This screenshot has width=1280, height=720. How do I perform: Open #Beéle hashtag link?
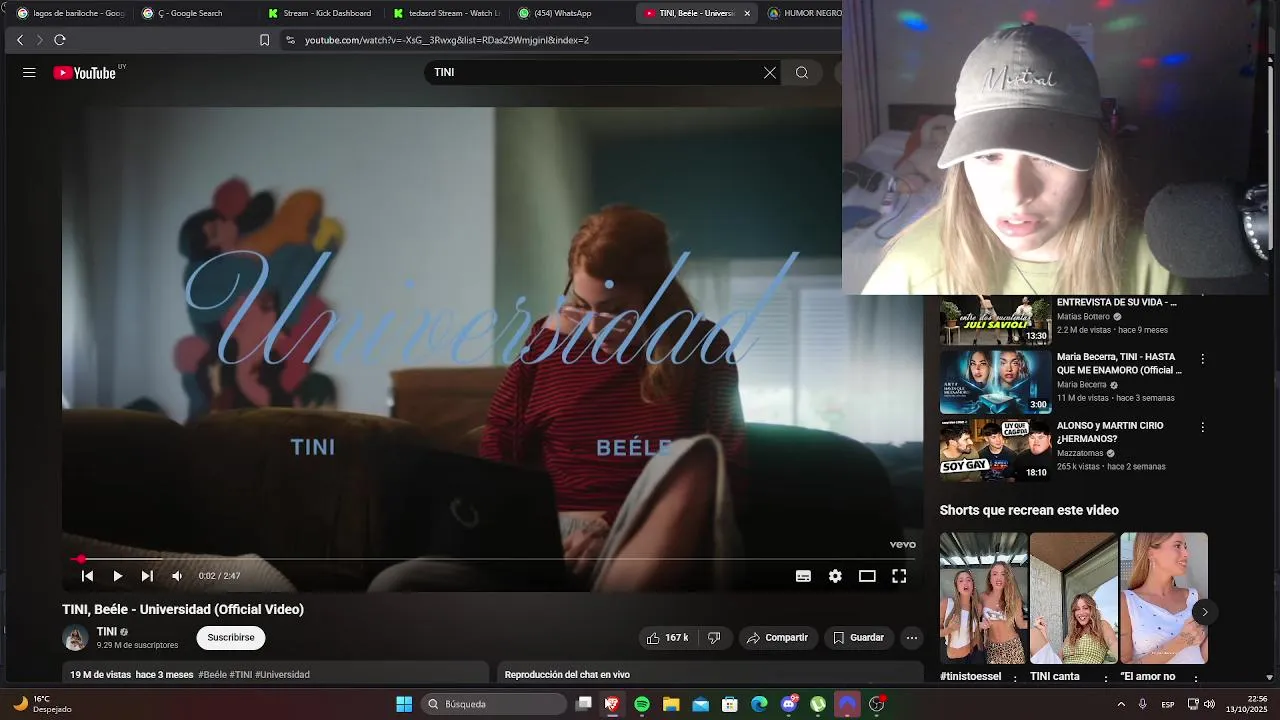(x=212, y=675)
